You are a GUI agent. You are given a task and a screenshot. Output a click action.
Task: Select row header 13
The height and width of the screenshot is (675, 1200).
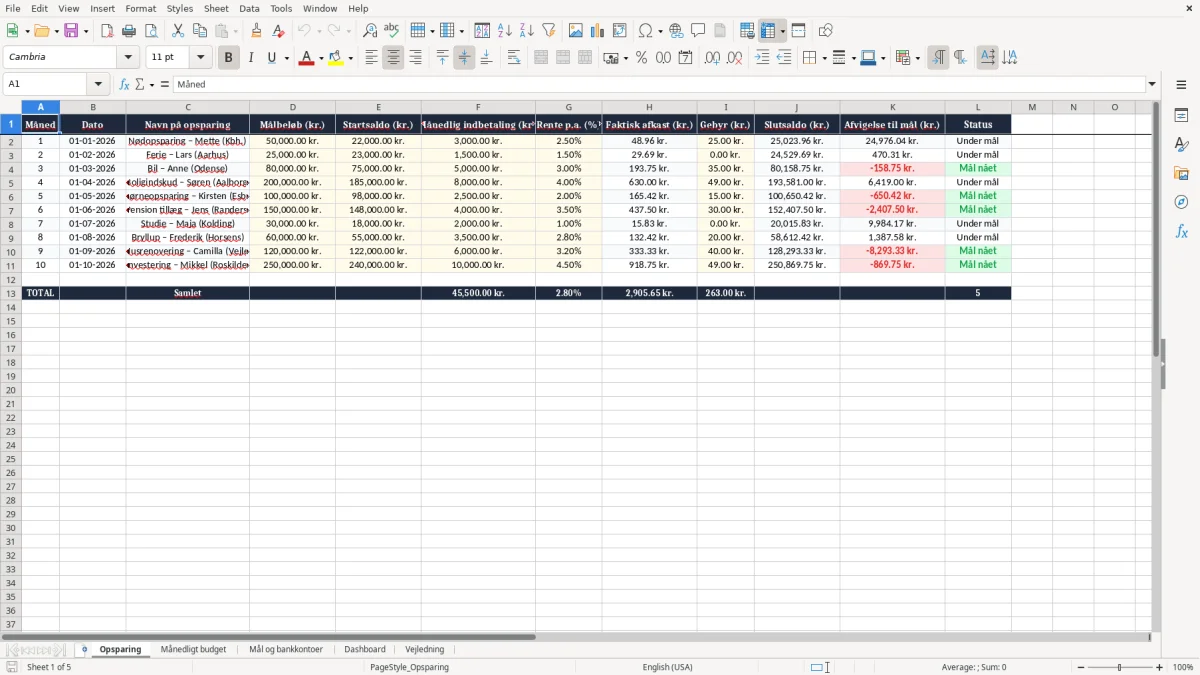pos(11,293)
